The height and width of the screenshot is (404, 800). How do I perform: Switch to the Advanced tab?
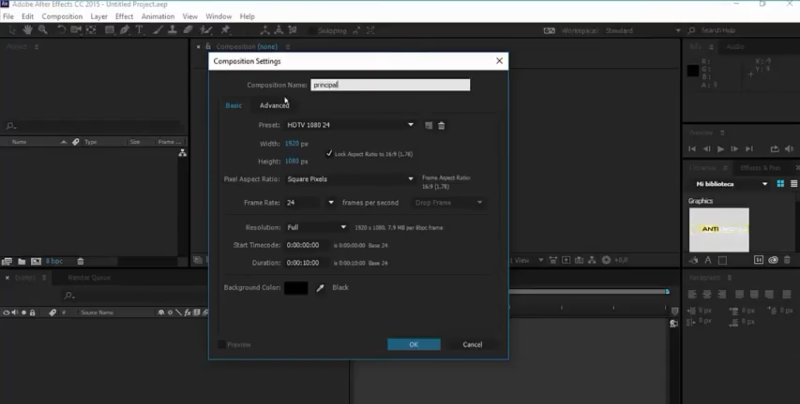(274, 106)
